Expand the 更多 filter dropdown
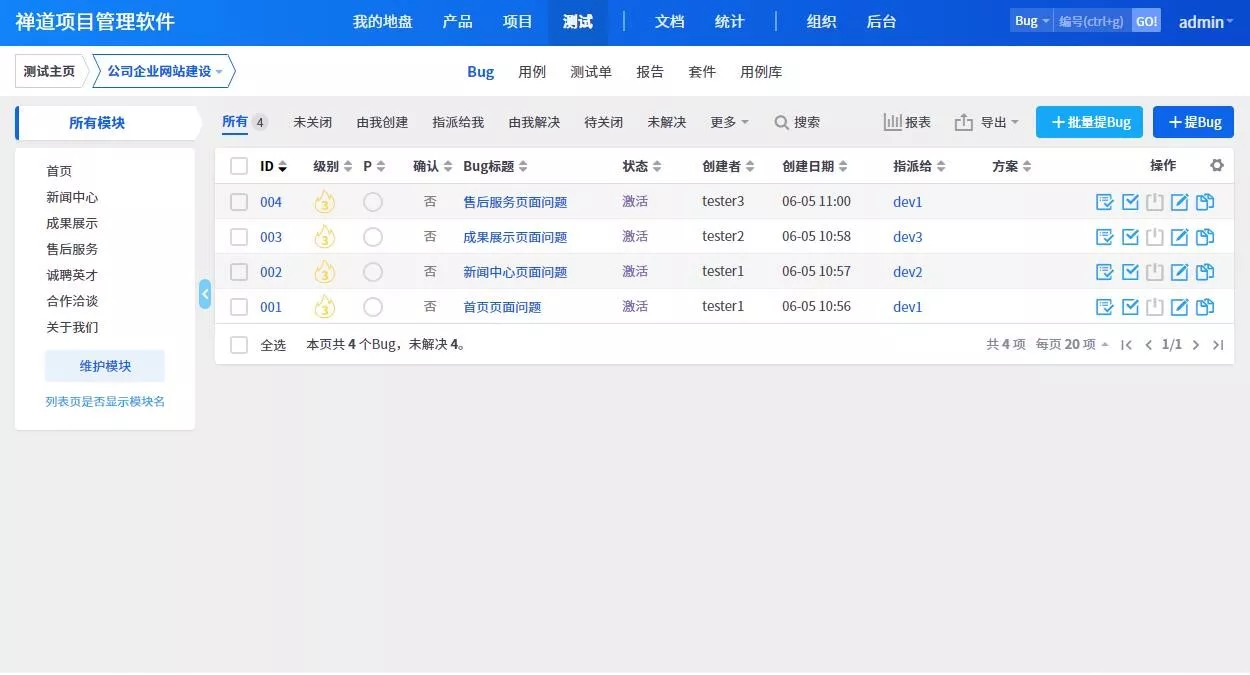 coord(729,122)
